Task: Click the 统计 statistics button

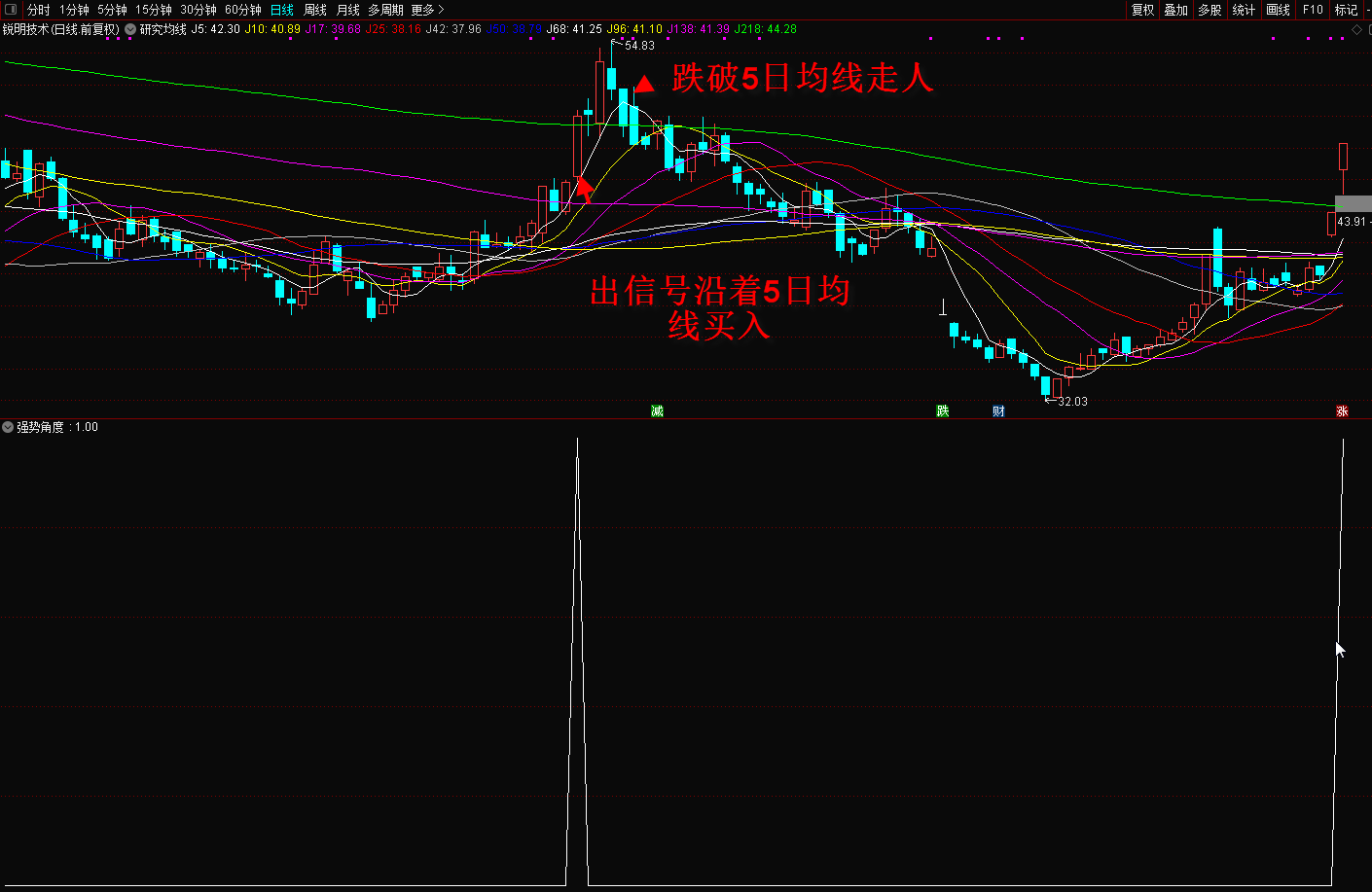Action: [x=1244, y=10]
